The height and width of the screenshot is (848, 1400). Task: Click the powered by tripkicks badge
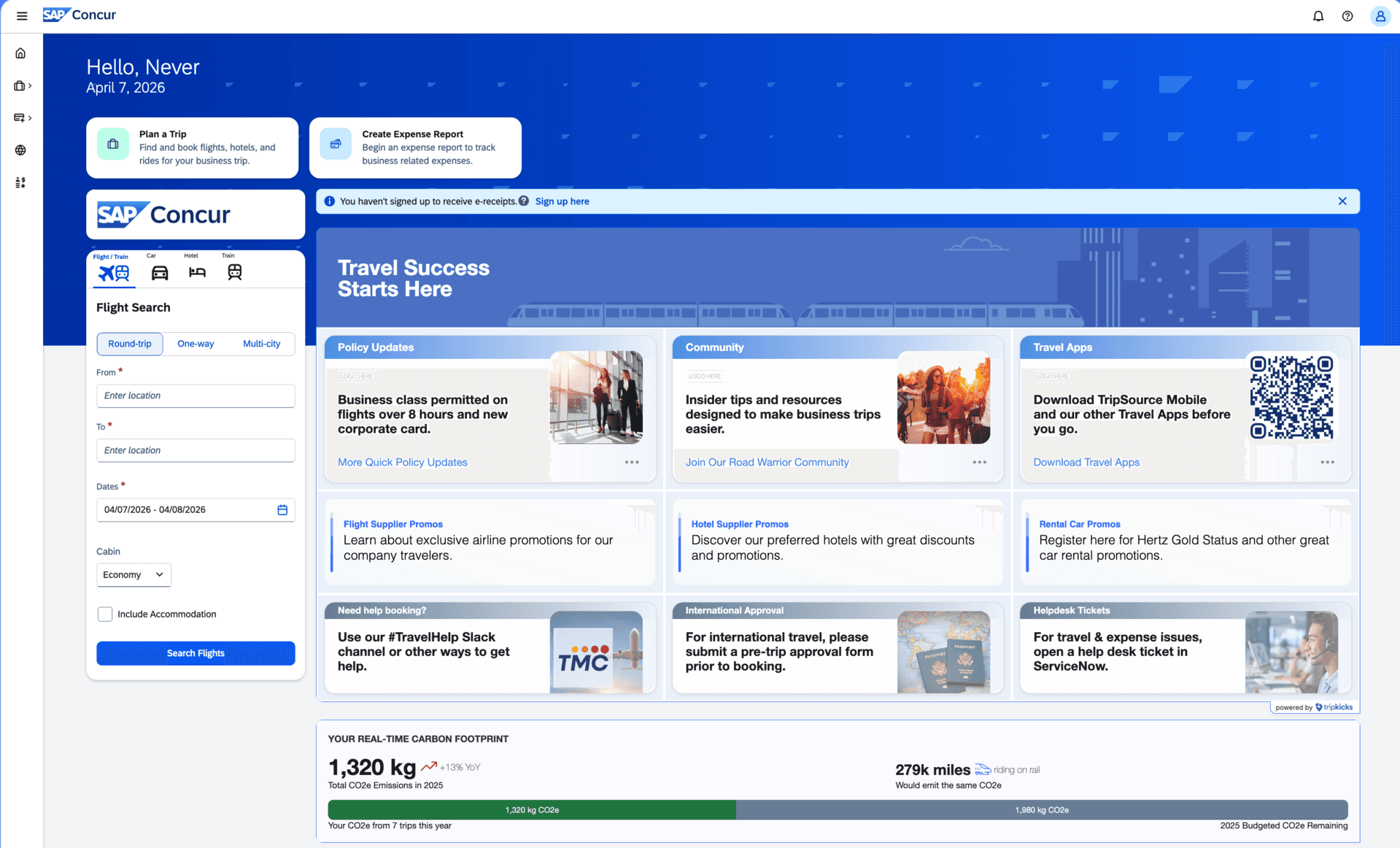(1314, 707)
